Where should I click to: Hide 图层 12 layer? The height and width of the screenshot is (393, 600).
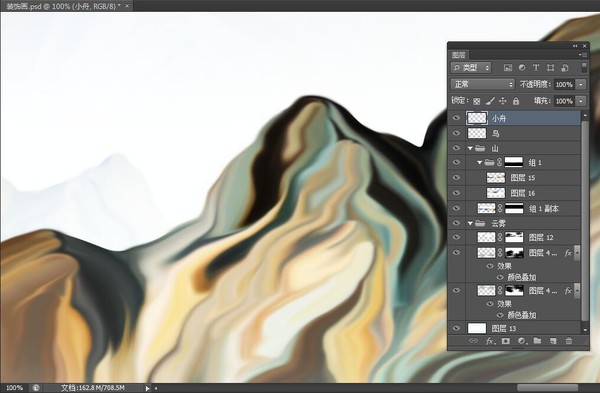(x=456, y=238)
